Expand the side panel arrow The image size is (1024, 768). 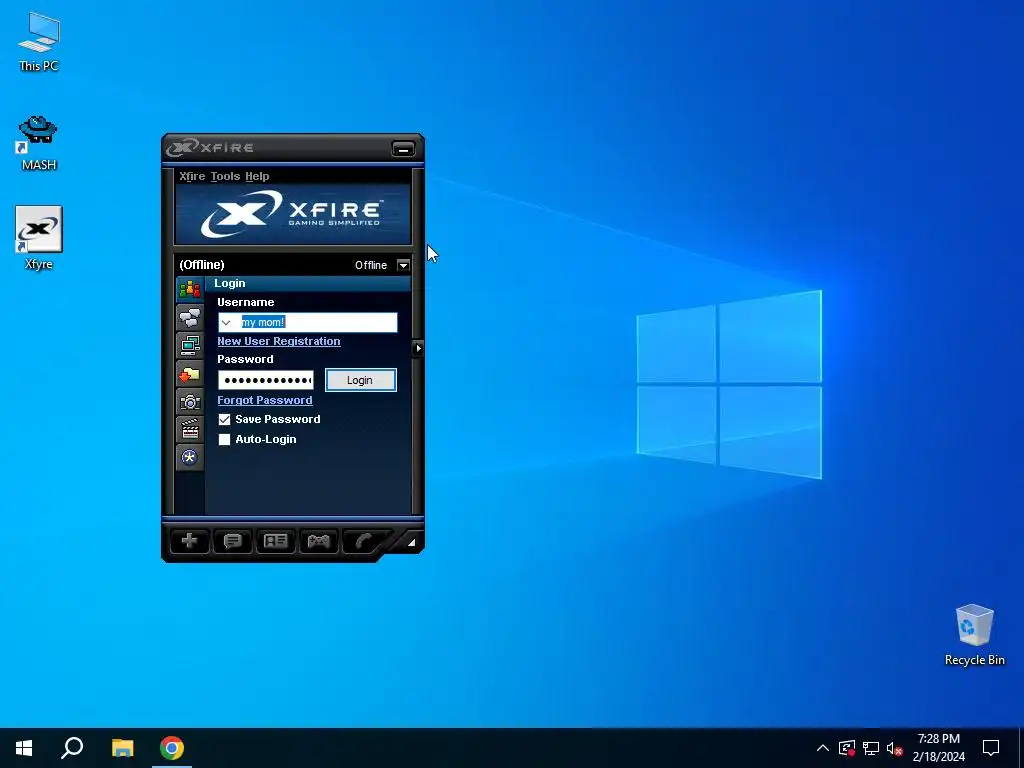coord(418,348)
